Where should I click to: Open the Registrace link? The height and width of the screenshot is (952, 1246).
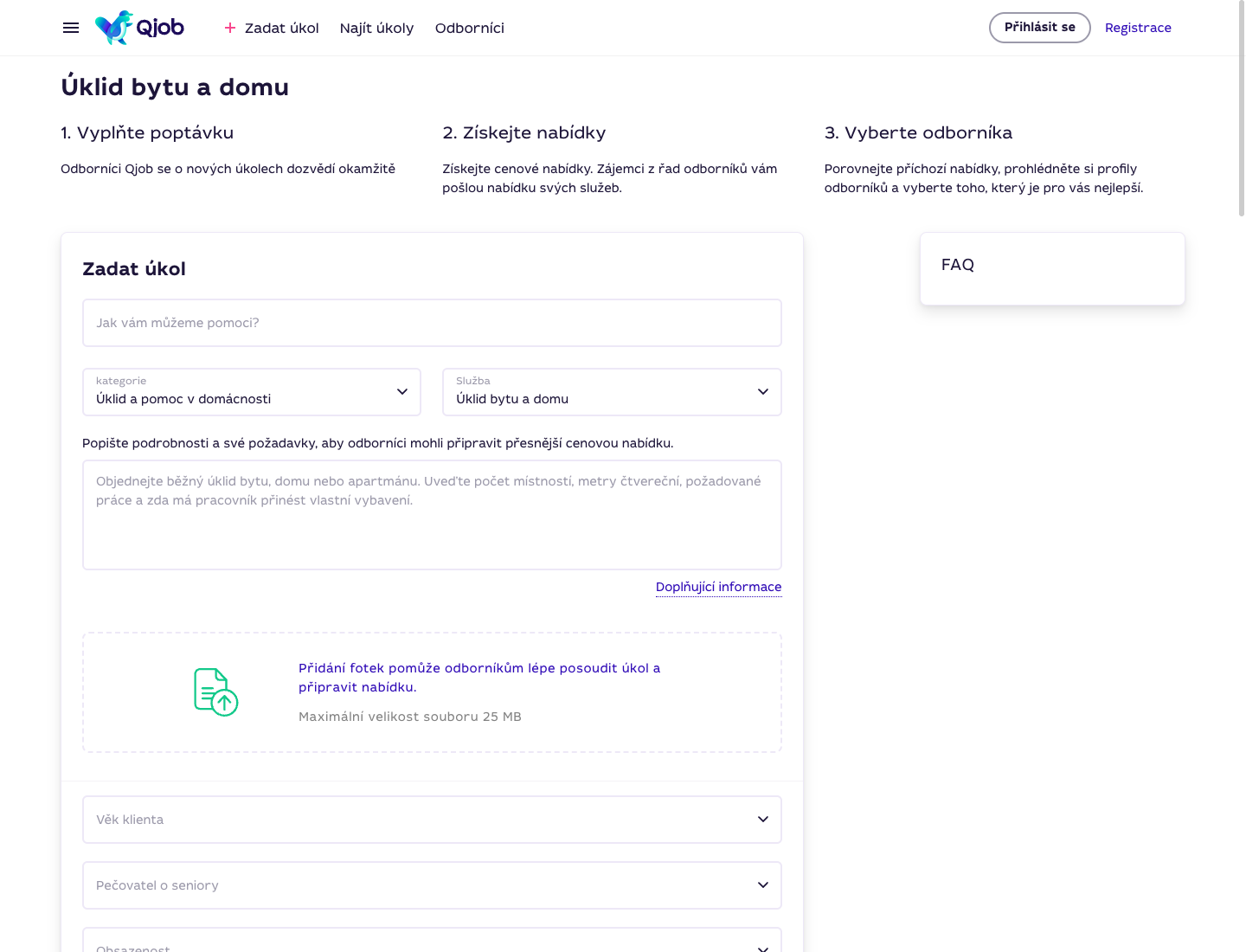pos(1138,28)
